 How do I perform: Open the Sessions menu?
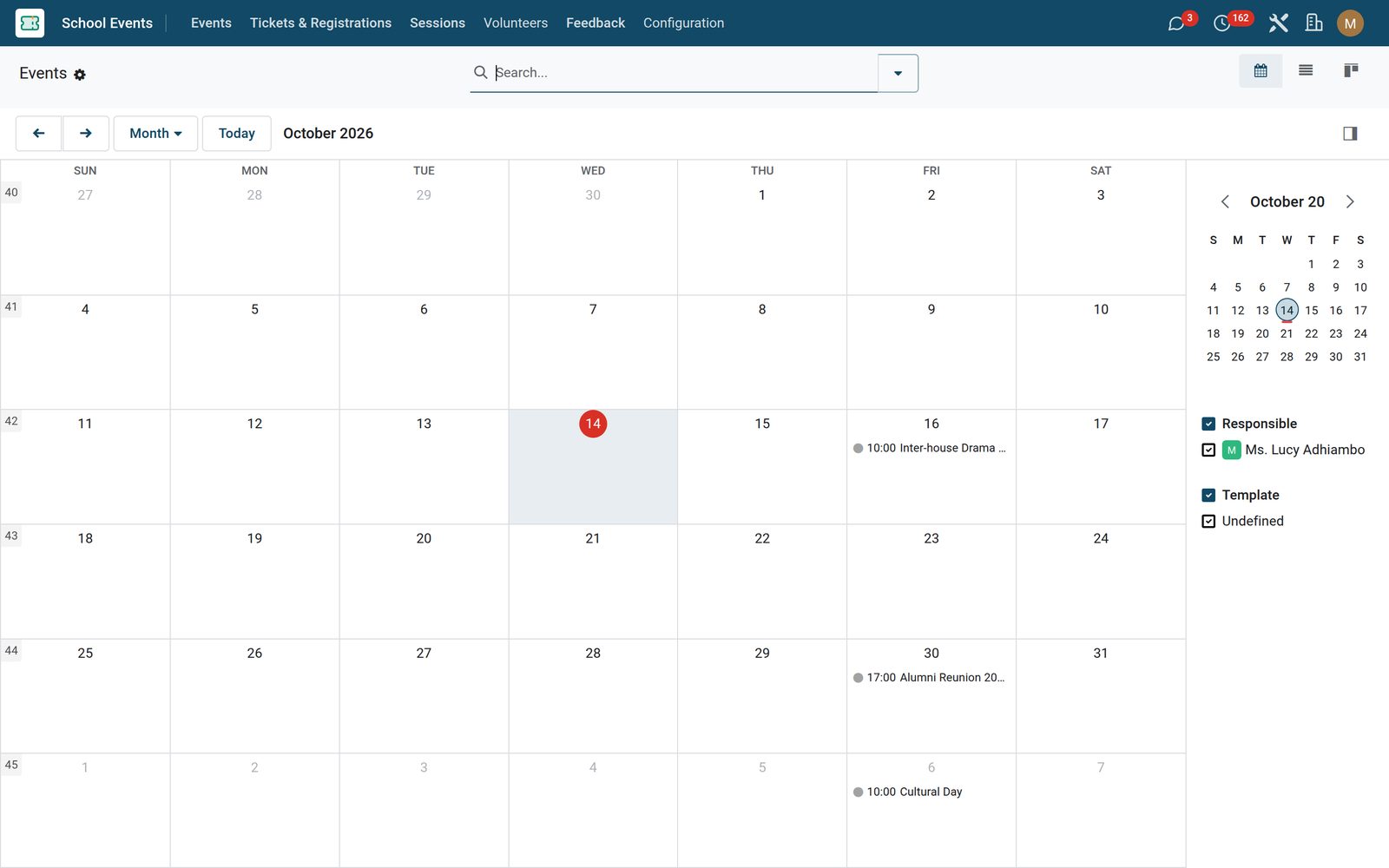tap(438, 23)
